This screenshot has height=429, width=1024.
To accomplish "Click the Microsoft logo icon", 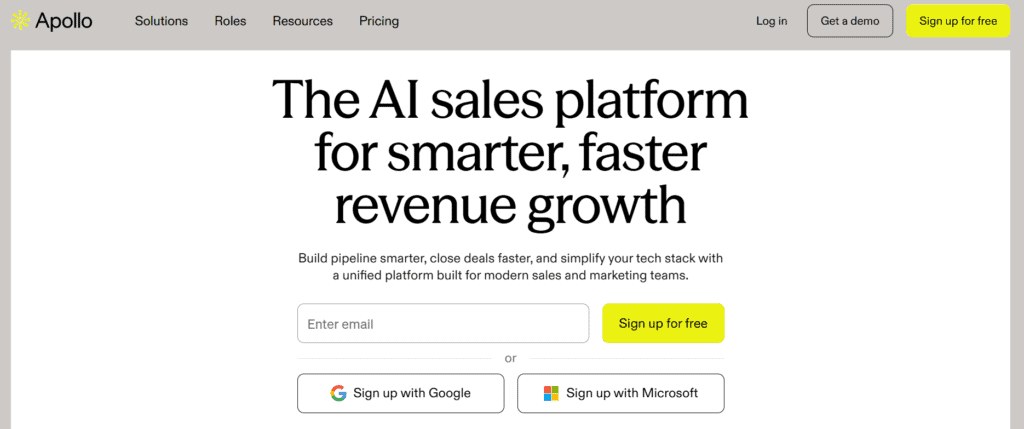I will coord(551,393).
